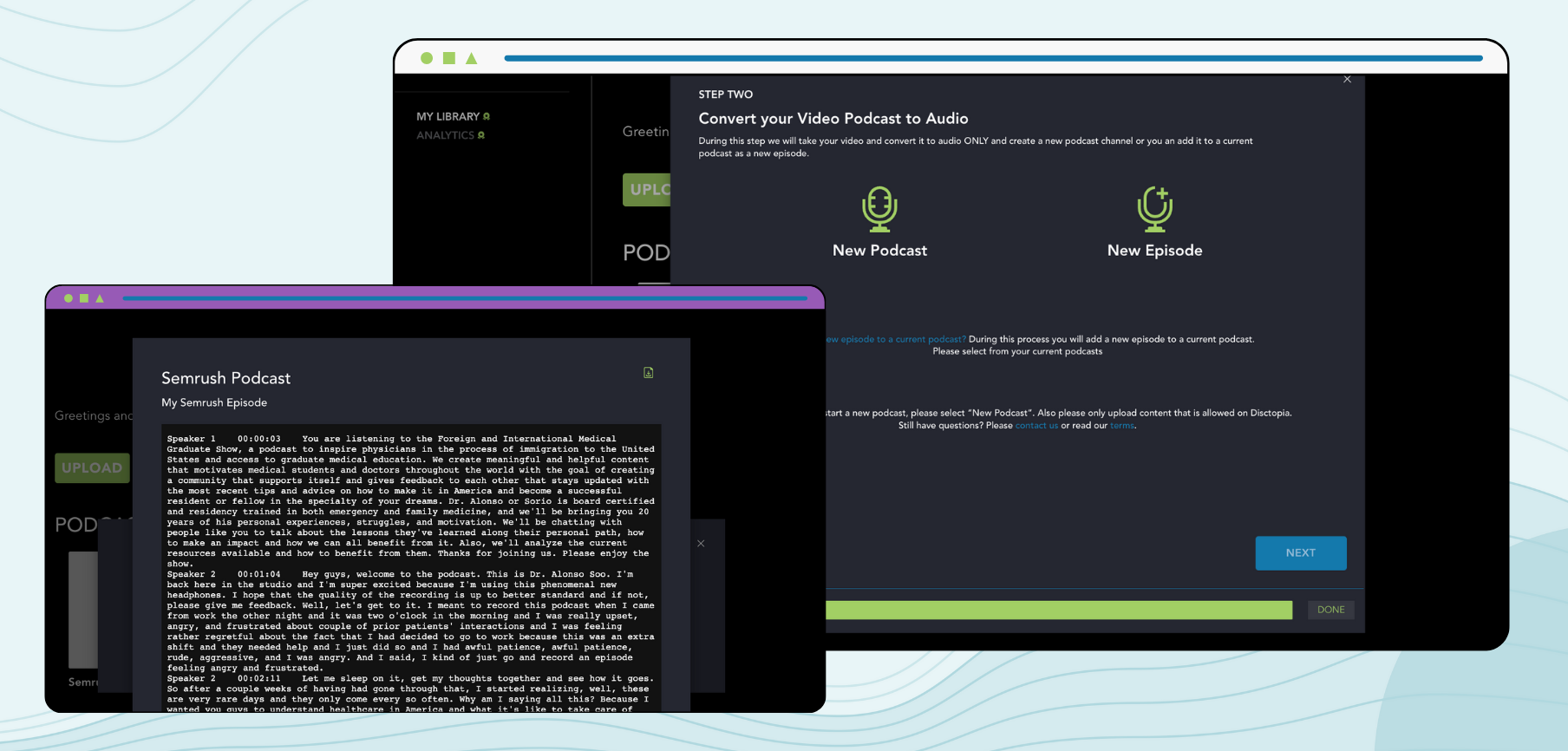
Task: Click the podcast cover thumbnail in transcript window
Action: coord(83,610)
